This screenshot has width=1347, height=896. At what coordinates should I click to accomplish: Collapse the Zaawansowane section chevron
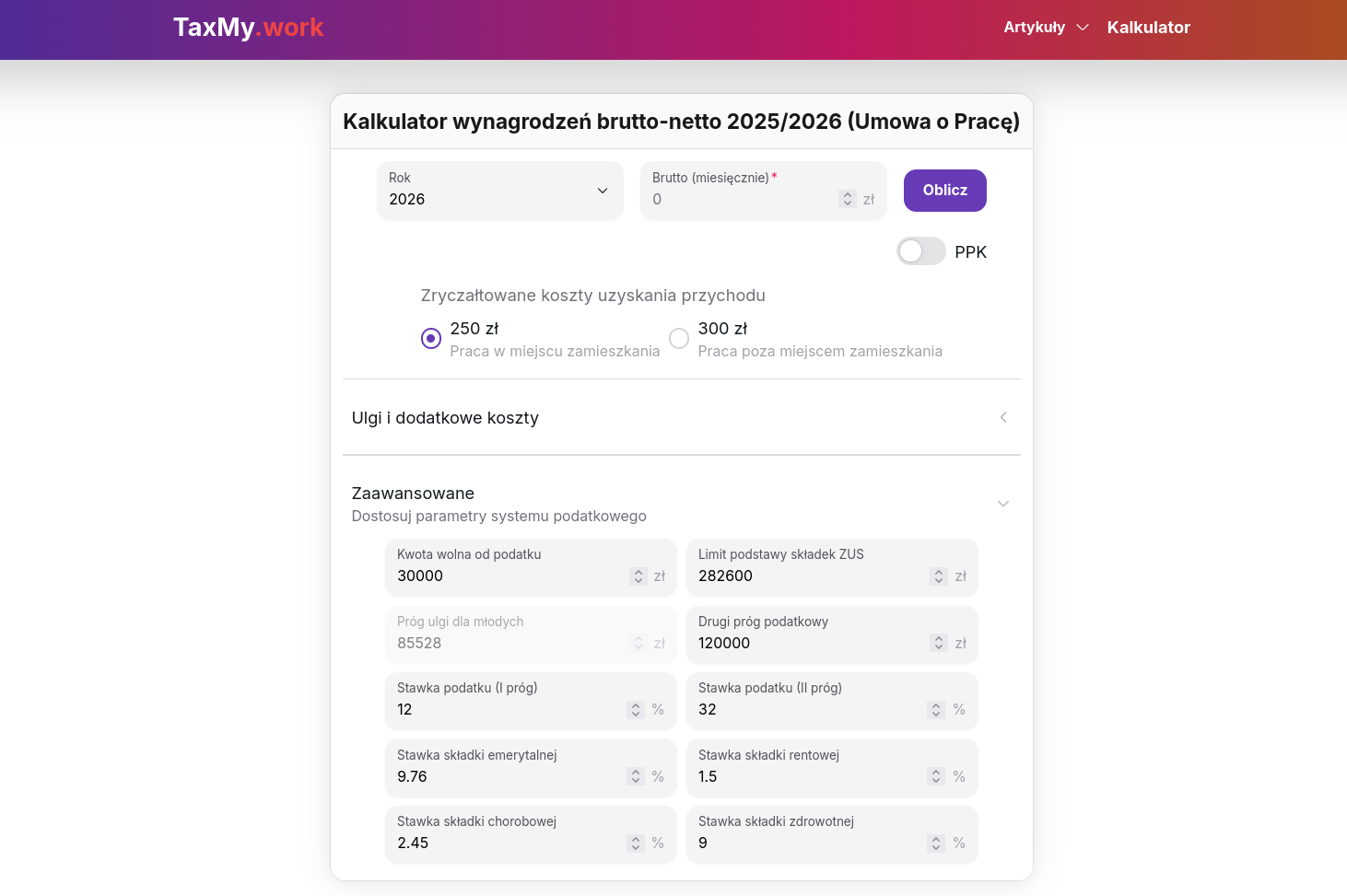click(x=1002, y=504)
